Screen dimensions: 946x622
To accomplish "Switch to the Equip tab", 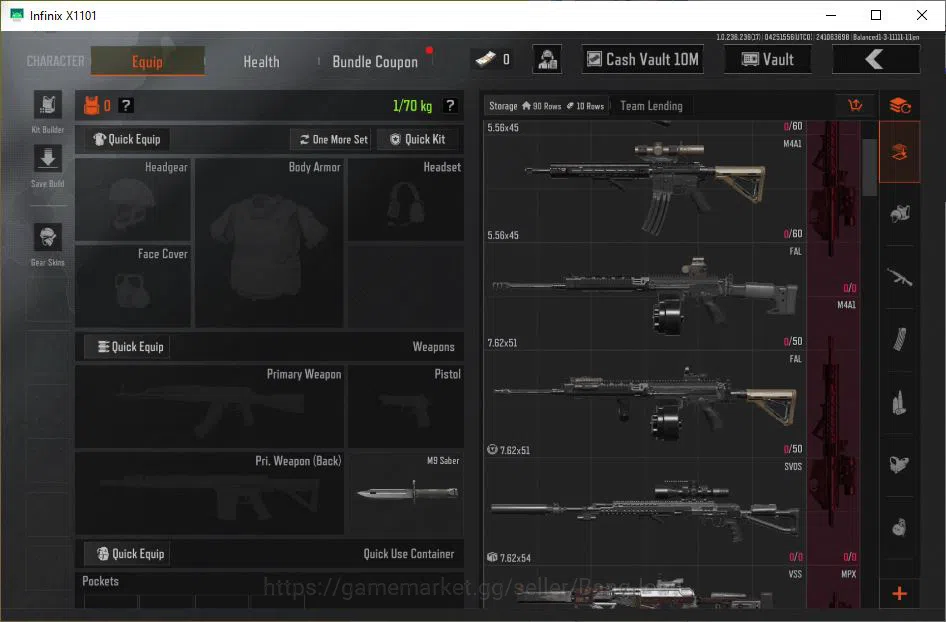I will click(147, 62).
